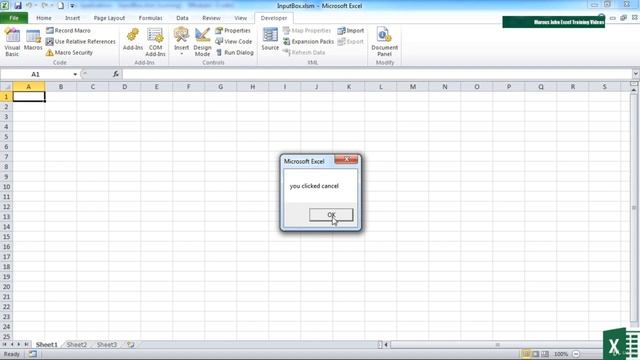Viewport: 640px width, 360px height.
Task: Open the Add-Ins manager
Action: (133, 40)
